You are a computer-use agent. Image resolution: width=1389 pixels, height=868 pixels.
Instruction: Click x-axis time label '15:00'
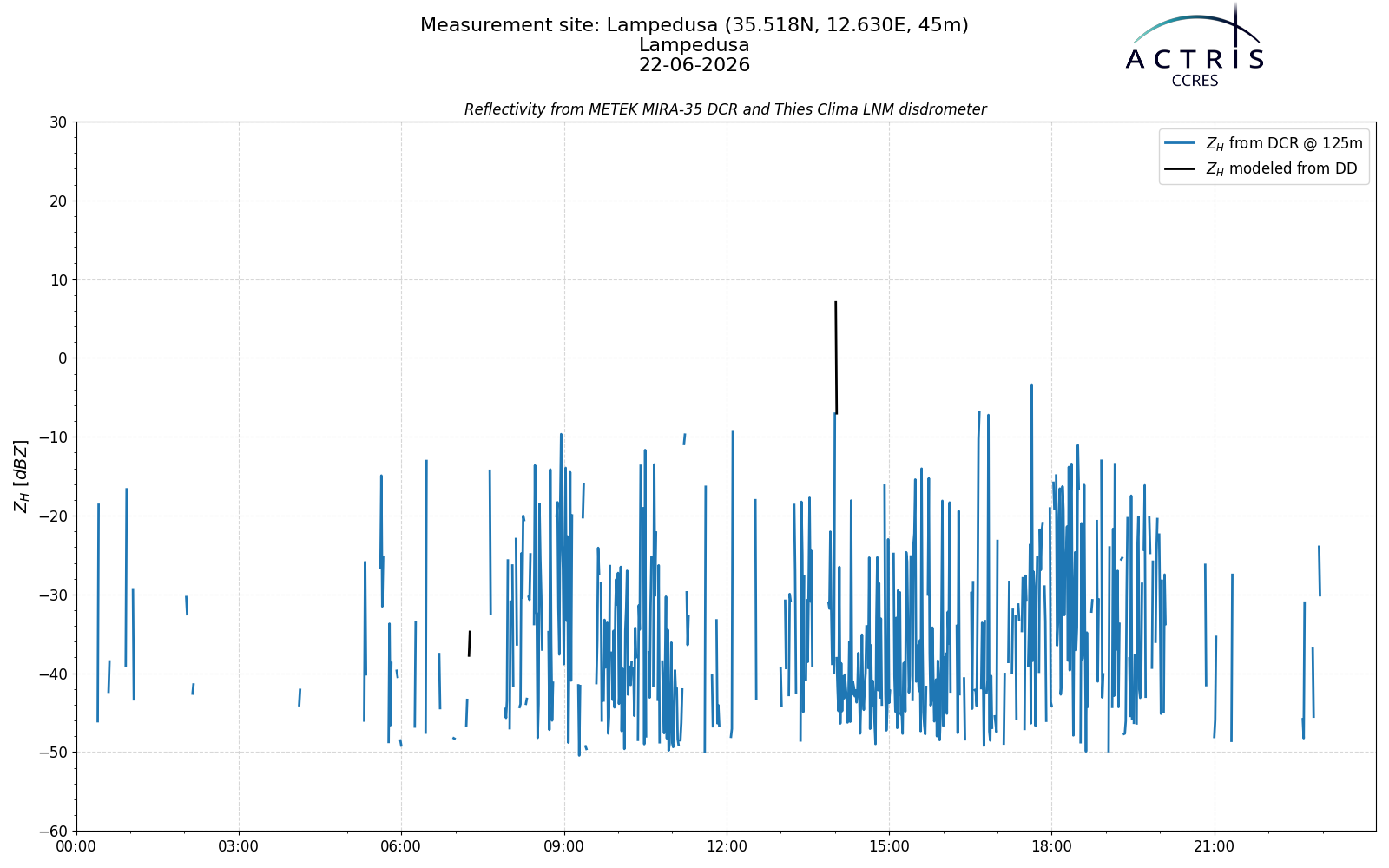(x=889, y=846)
